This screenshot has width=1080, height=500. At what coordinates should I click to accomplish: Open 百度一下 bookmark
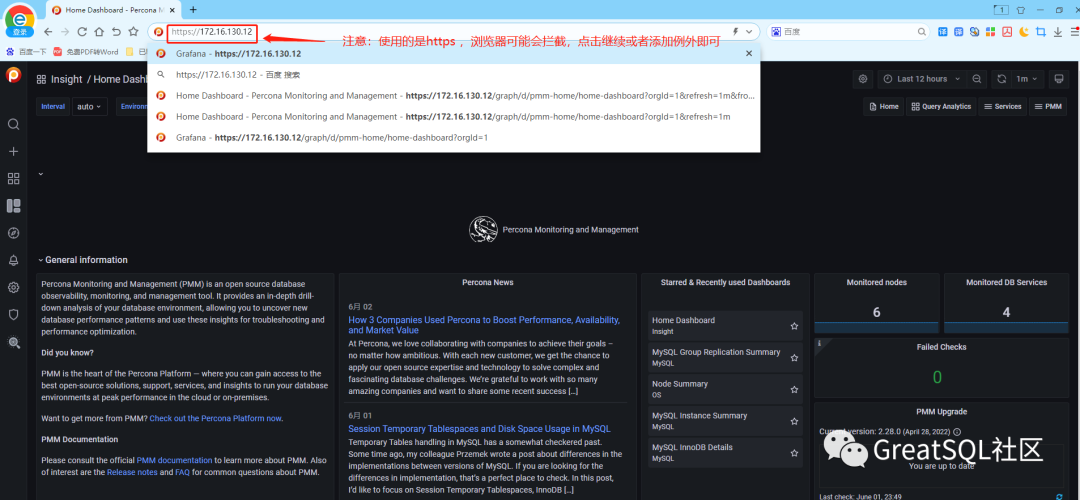coord(27,52)
